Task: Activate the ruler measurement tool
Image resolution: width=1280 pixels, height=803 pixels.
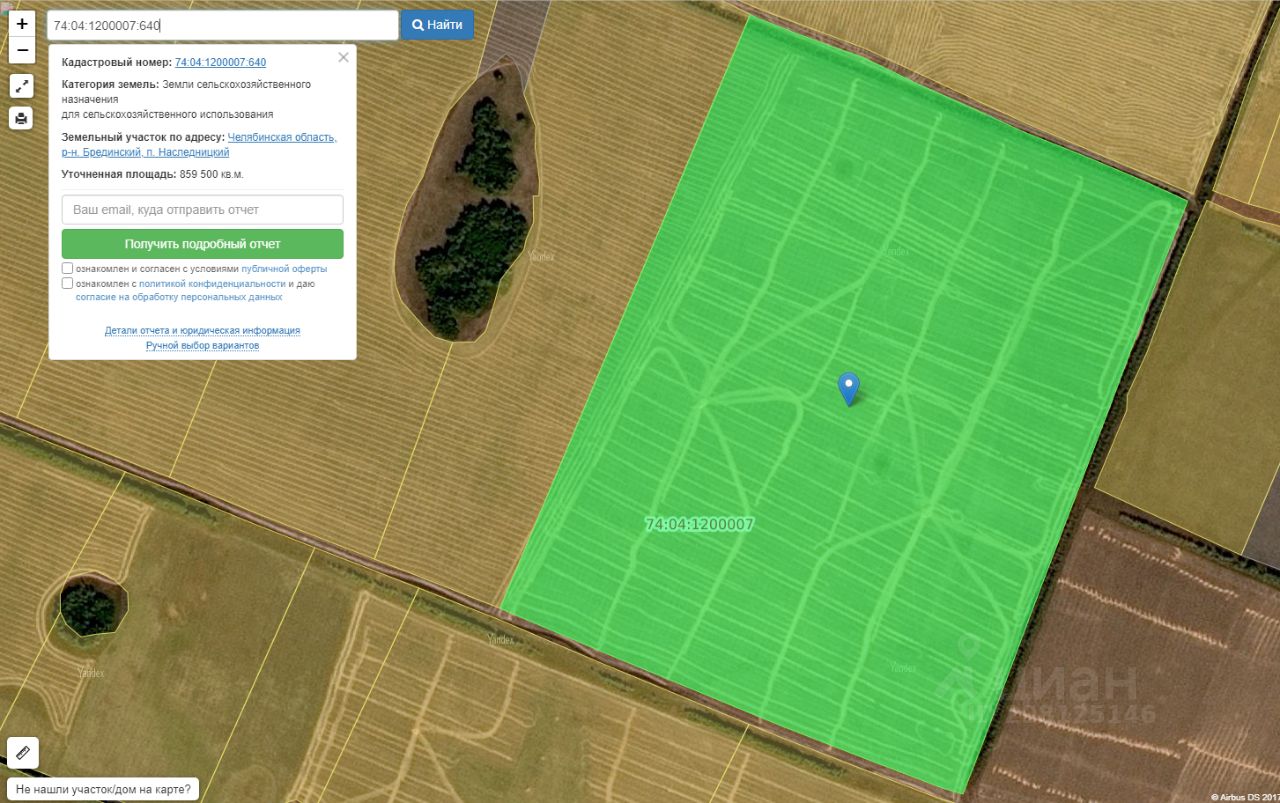Action: [x=23, y=752]
